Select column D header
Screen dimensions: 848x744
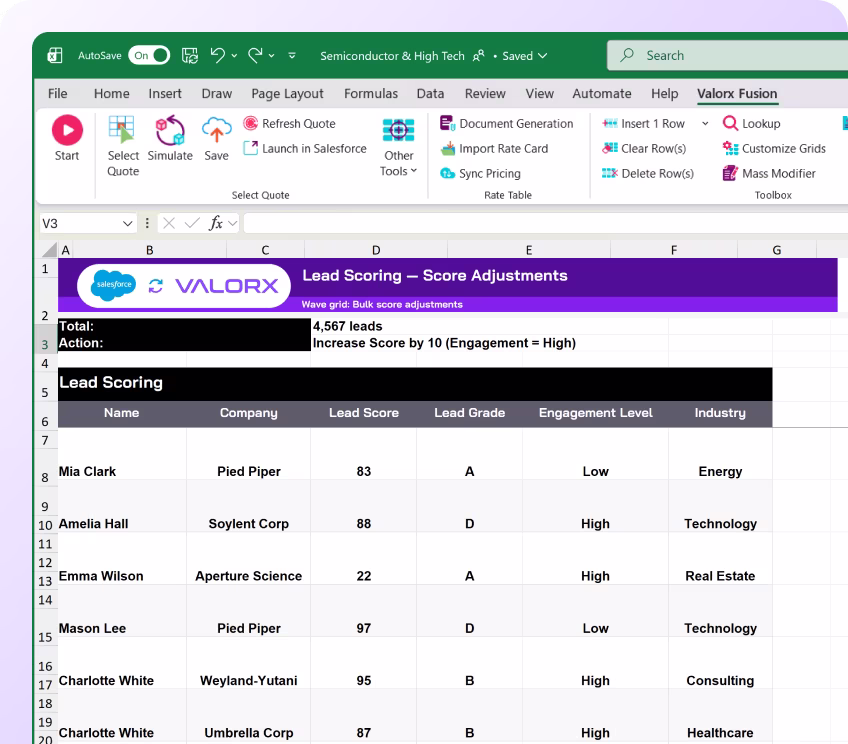point(376,250)
